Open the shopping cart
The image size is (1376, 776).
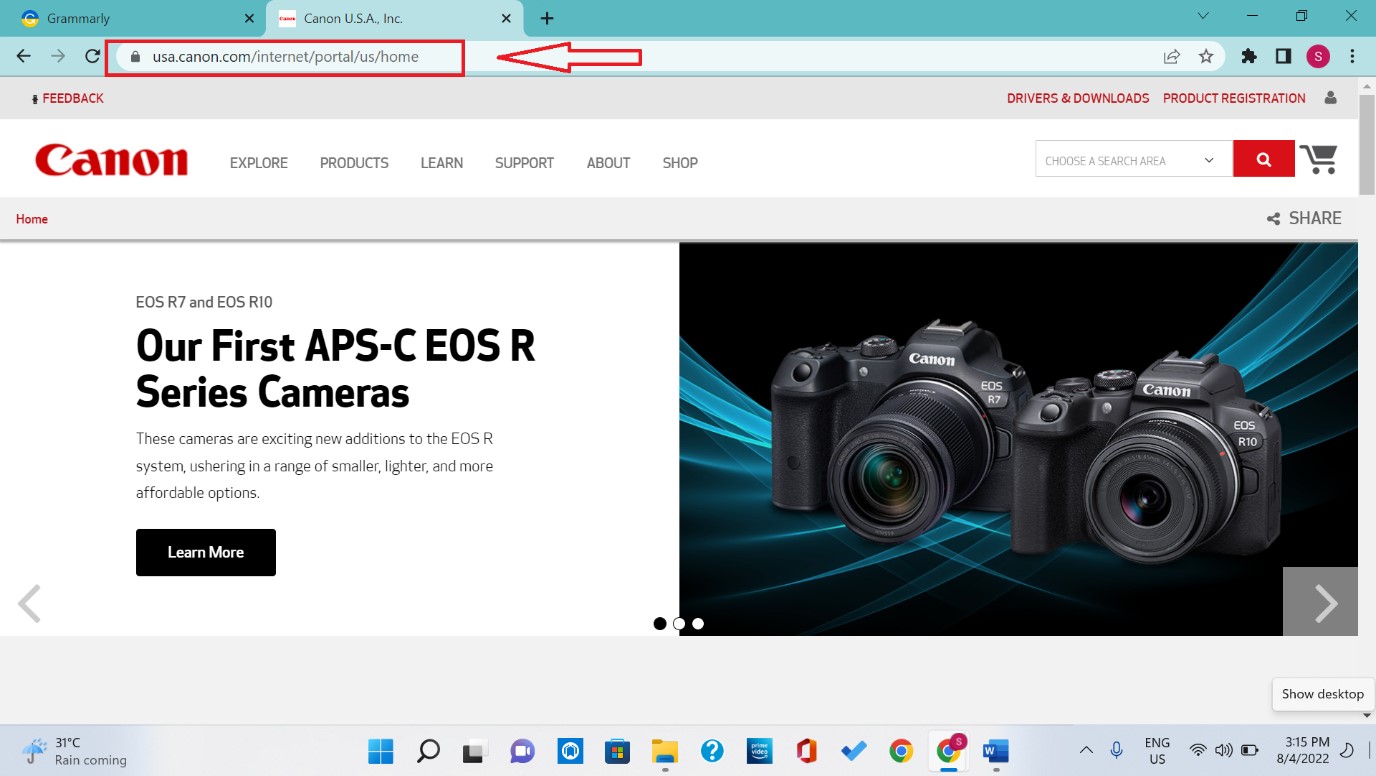tap(1320, 158)
